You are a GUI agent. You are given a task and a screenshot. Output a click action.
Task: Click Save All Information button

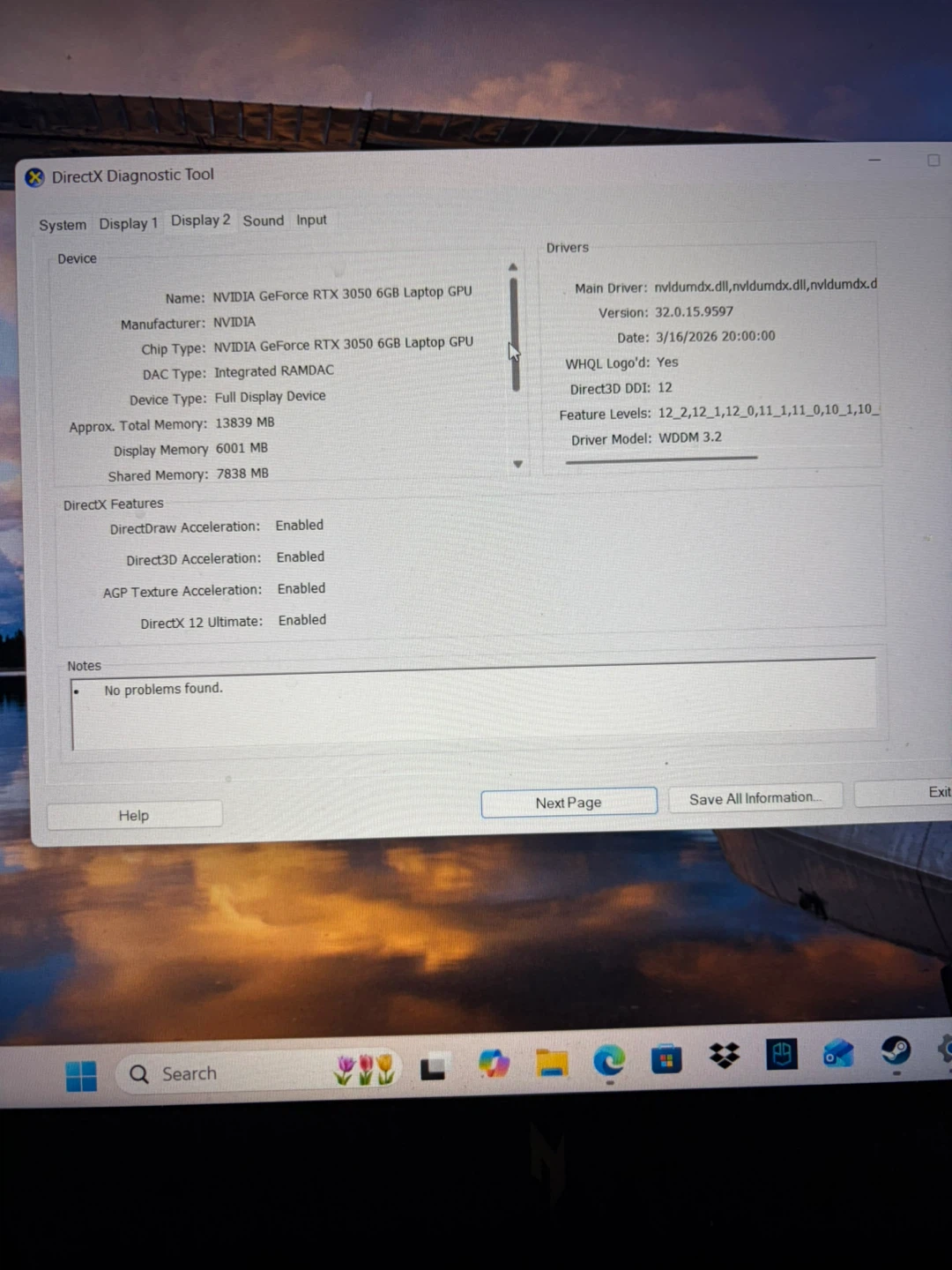pyautogui.click(x=755, y=798)
